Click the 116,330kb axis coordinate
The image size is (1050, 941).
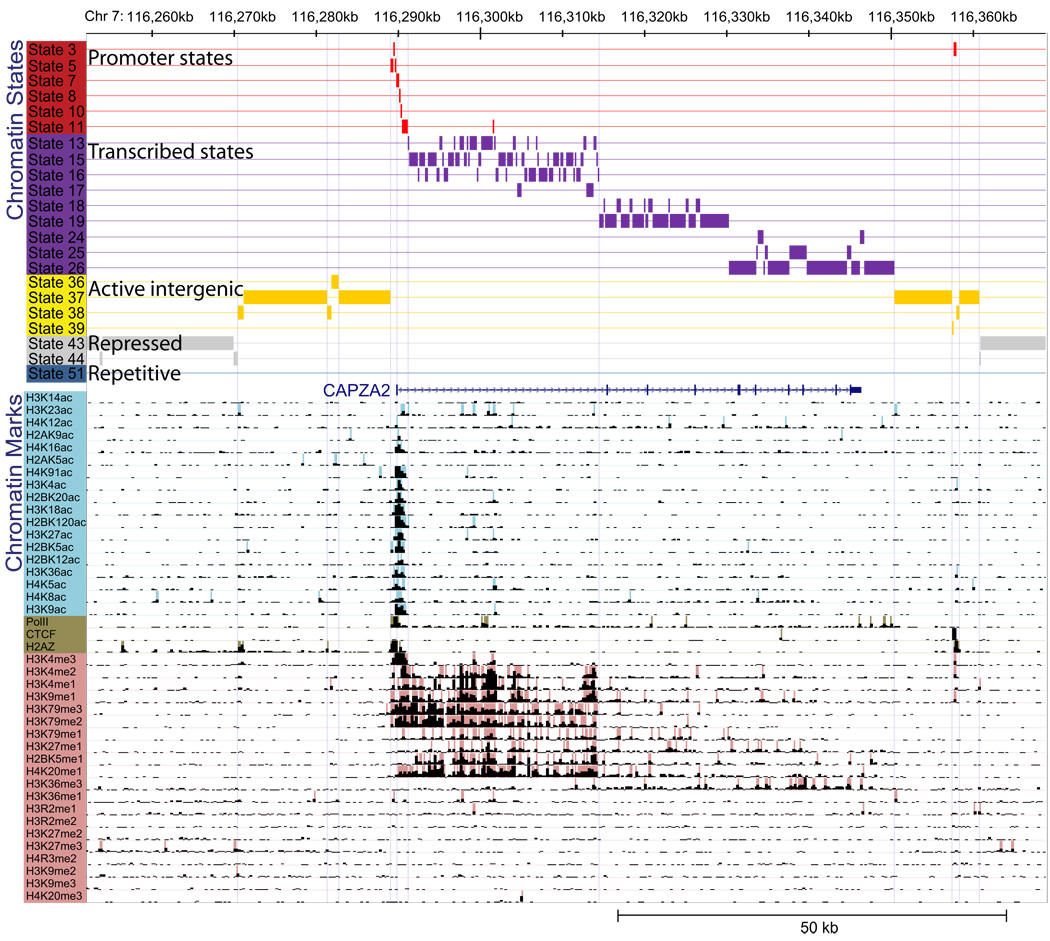tap(737, 17)
